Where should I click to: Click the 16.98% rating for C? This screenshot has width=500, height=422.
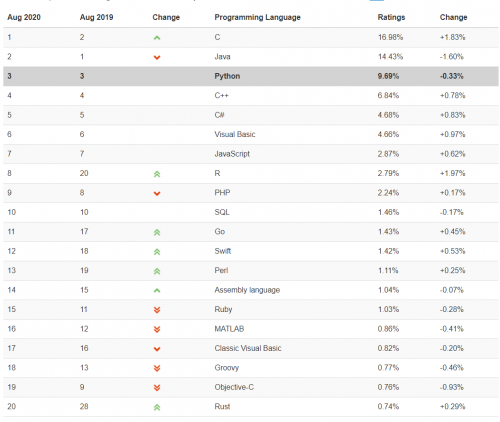(390, 37)
